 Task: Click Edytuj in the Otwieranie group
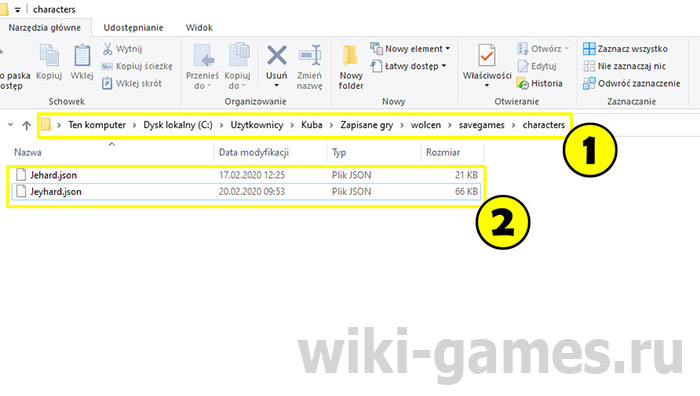(x=537, y=66)
